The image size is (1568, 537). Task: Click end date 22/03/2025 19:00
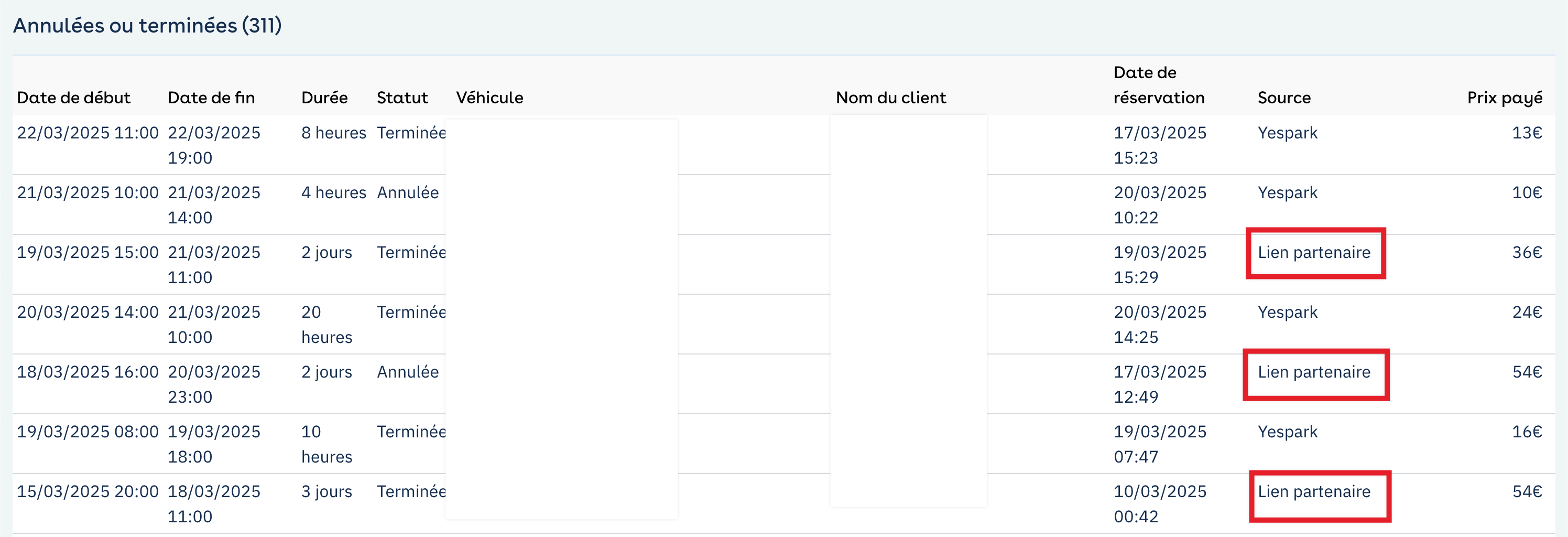(x=214, y=145)
